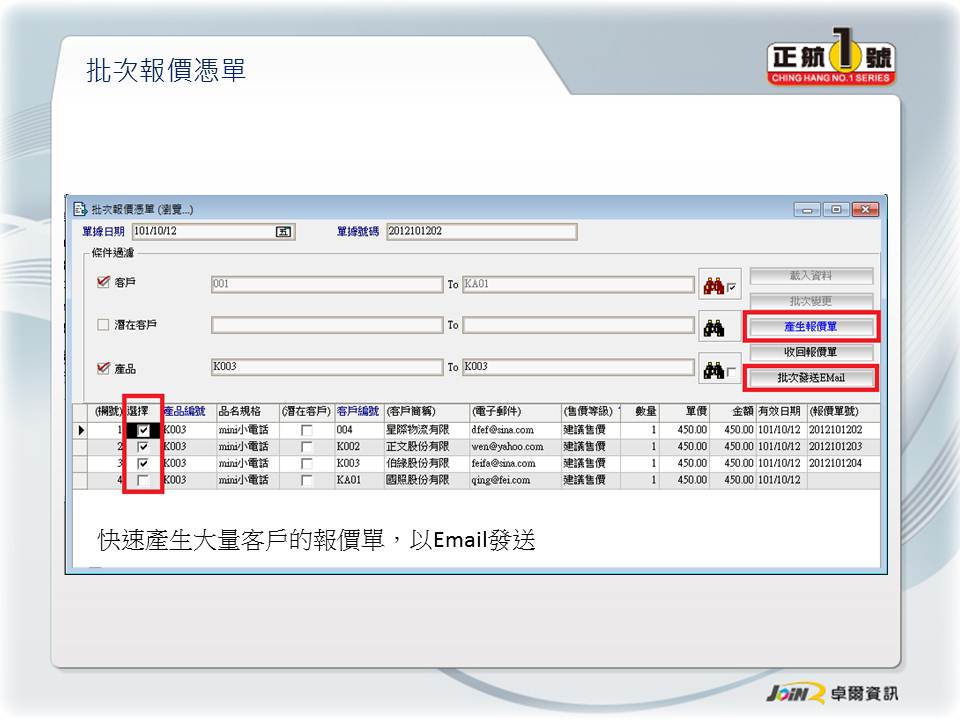Click the 批次發送EMail button
Viewport: 960px width, 720px height.
(810, 378)
